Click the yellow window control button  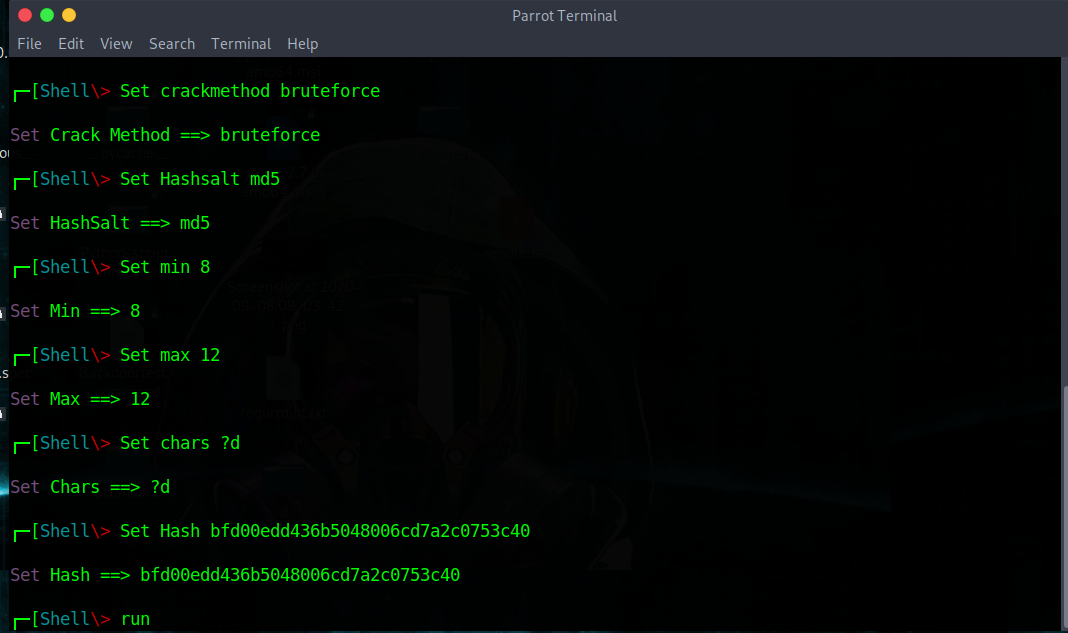click(69, 15)
